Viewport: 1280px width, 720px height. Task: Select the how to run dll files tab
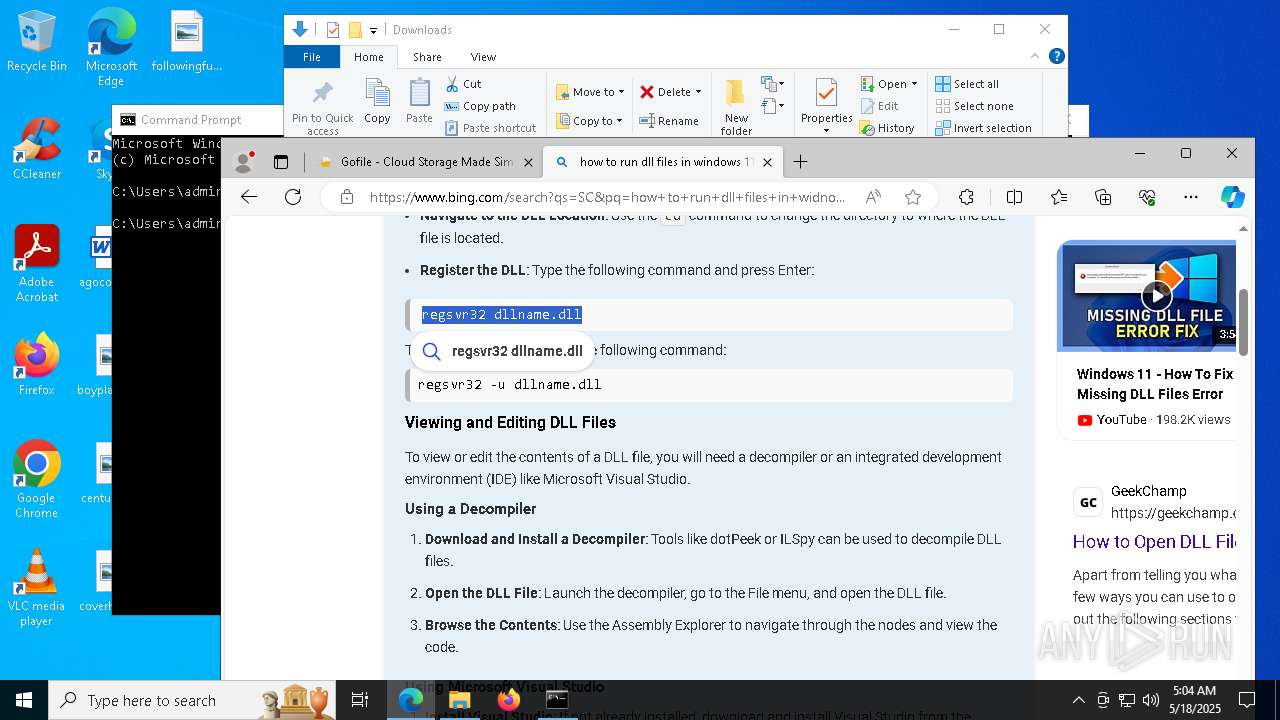(x=664, y=162)
